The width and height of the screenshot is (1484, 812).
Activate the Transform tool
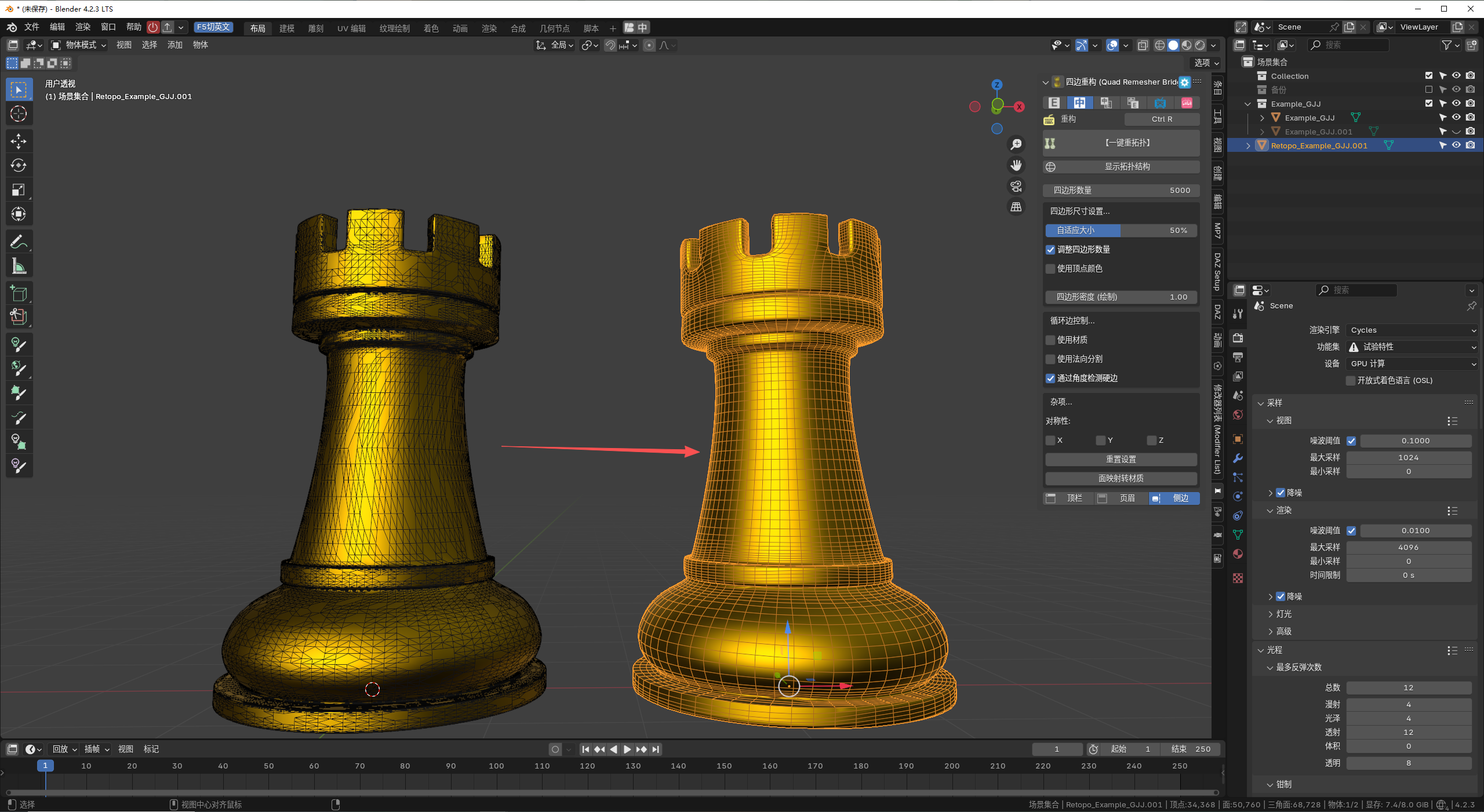coord(19,214)
